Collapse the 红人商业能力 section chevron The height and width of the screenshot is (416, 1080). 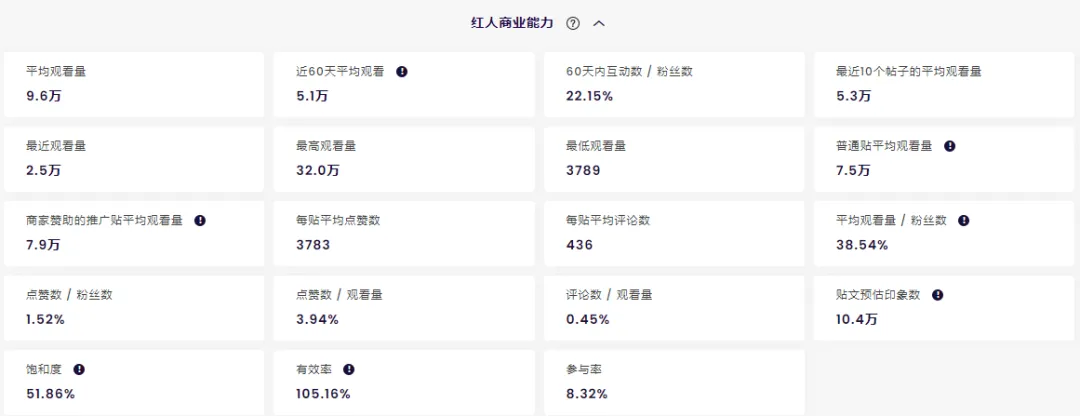click(x=599, y=23)
